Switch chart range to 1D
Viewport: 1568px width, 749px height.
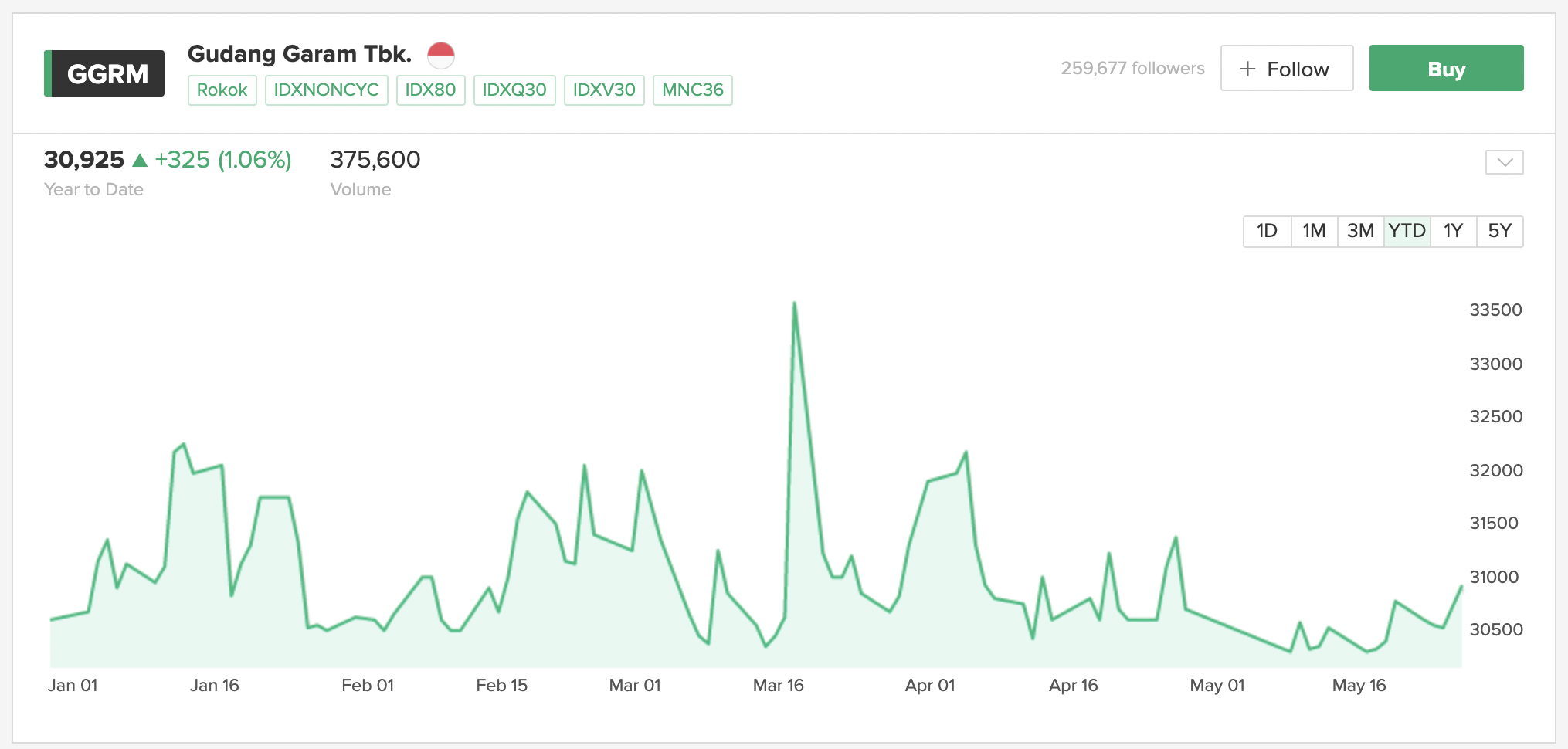[x=1268, y=231]
